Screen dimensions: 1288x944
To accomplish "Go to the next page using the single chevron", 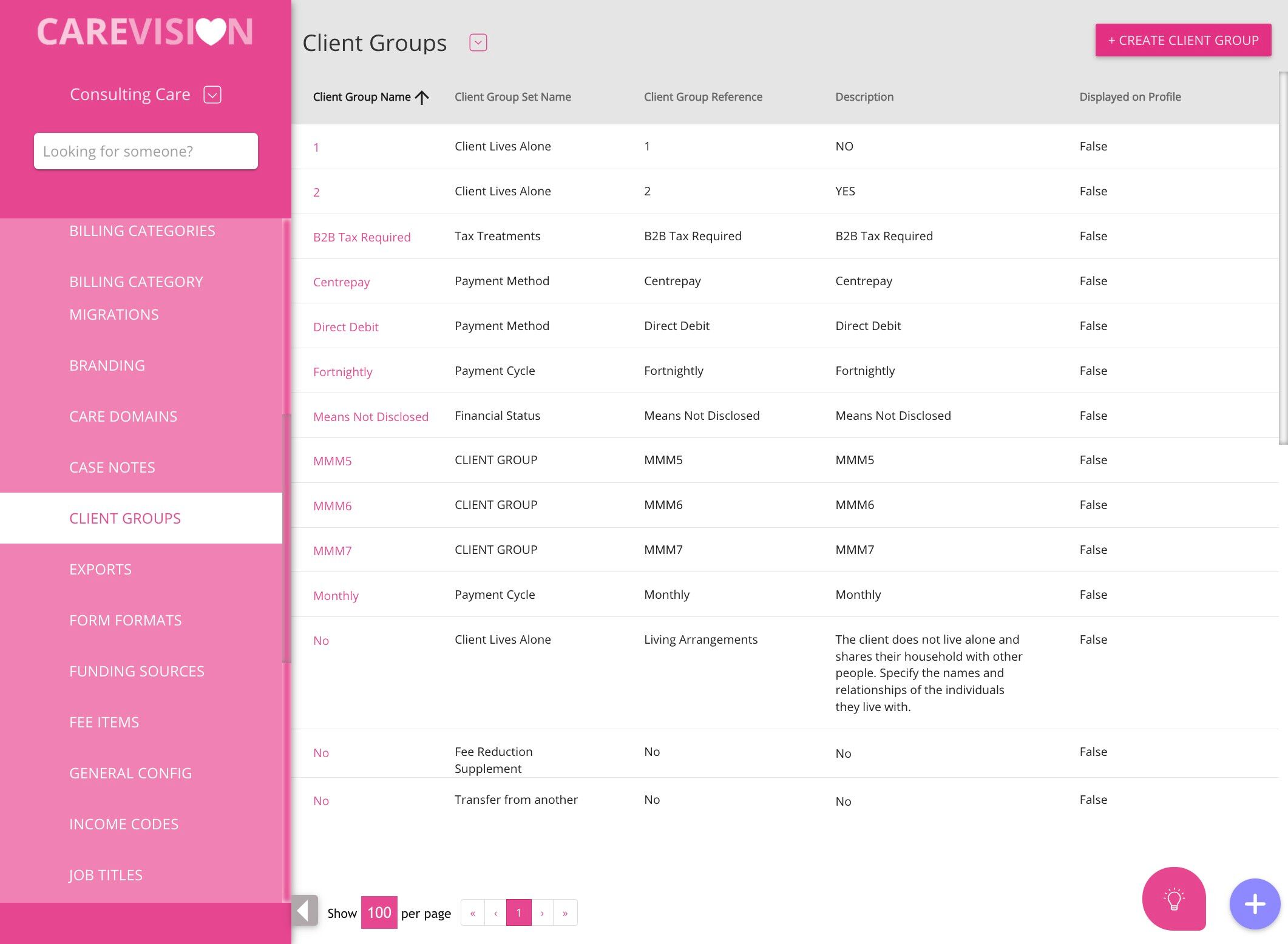I will point(542,913).
